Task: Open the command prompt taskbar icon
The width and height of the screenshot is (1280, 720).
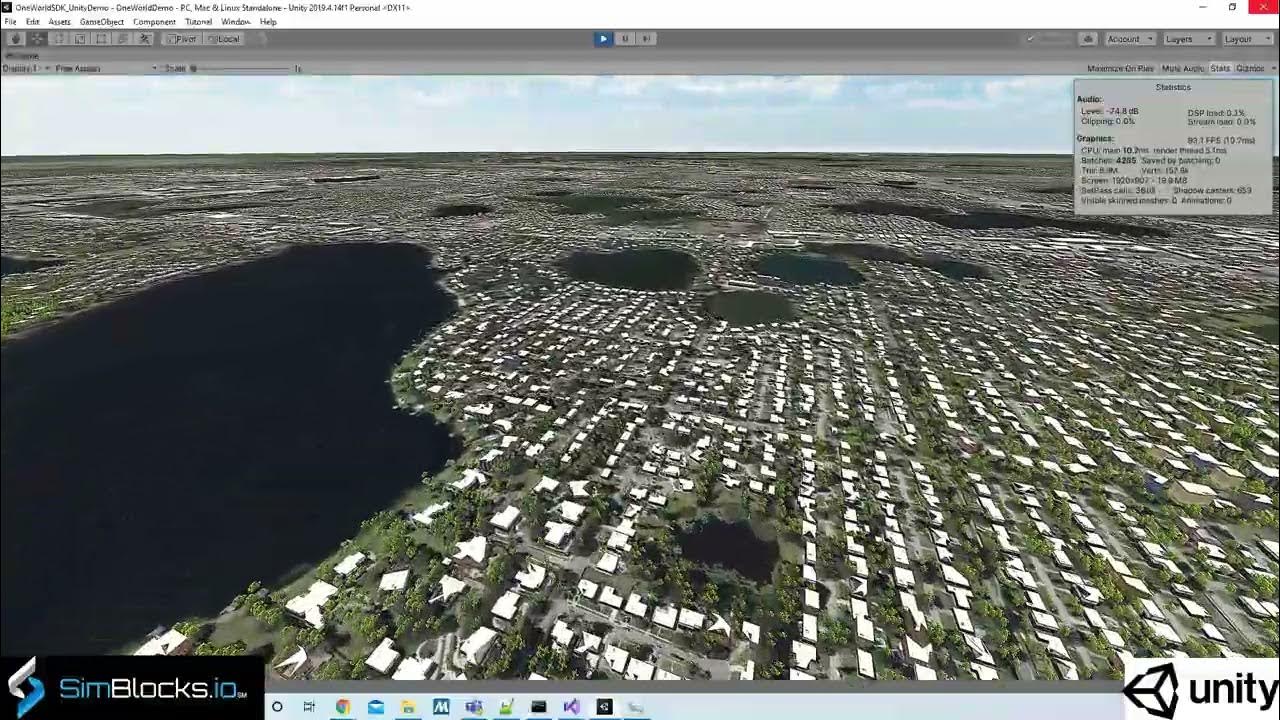Action: [x=539, y=707]
